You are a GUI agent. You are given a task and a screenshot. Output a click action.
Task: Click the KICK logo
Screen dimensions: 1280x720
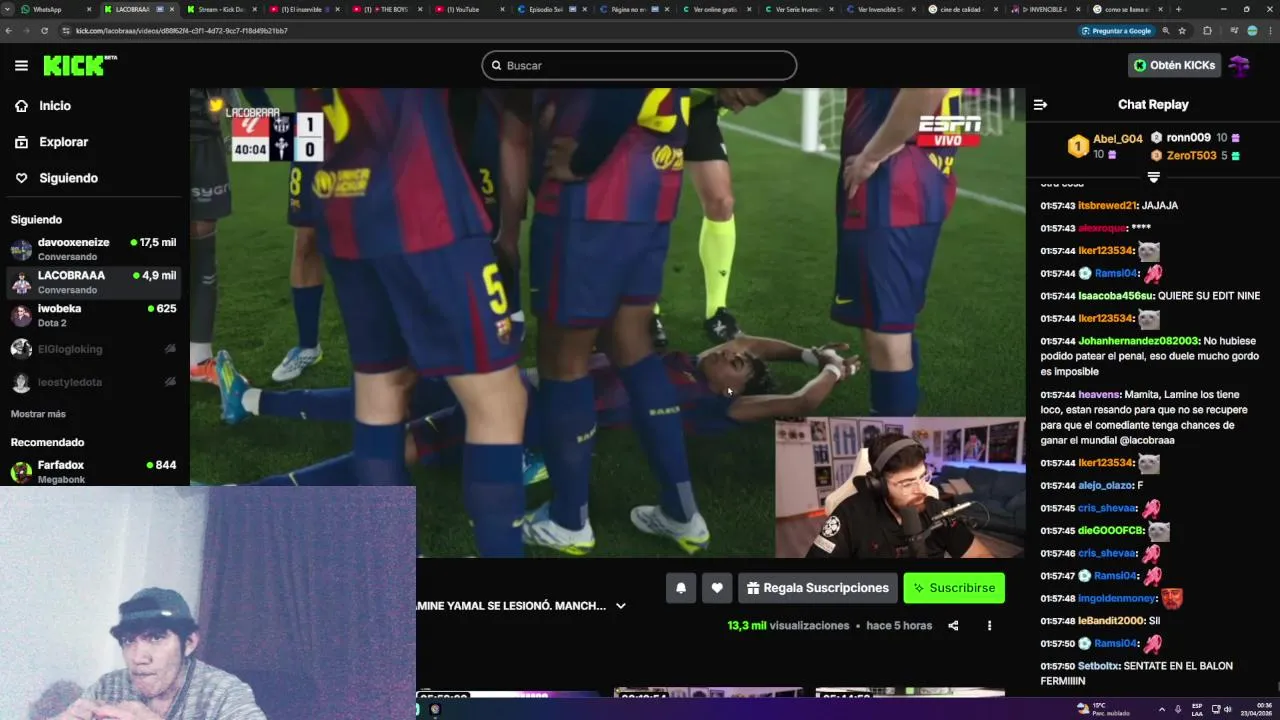[80, 65]
